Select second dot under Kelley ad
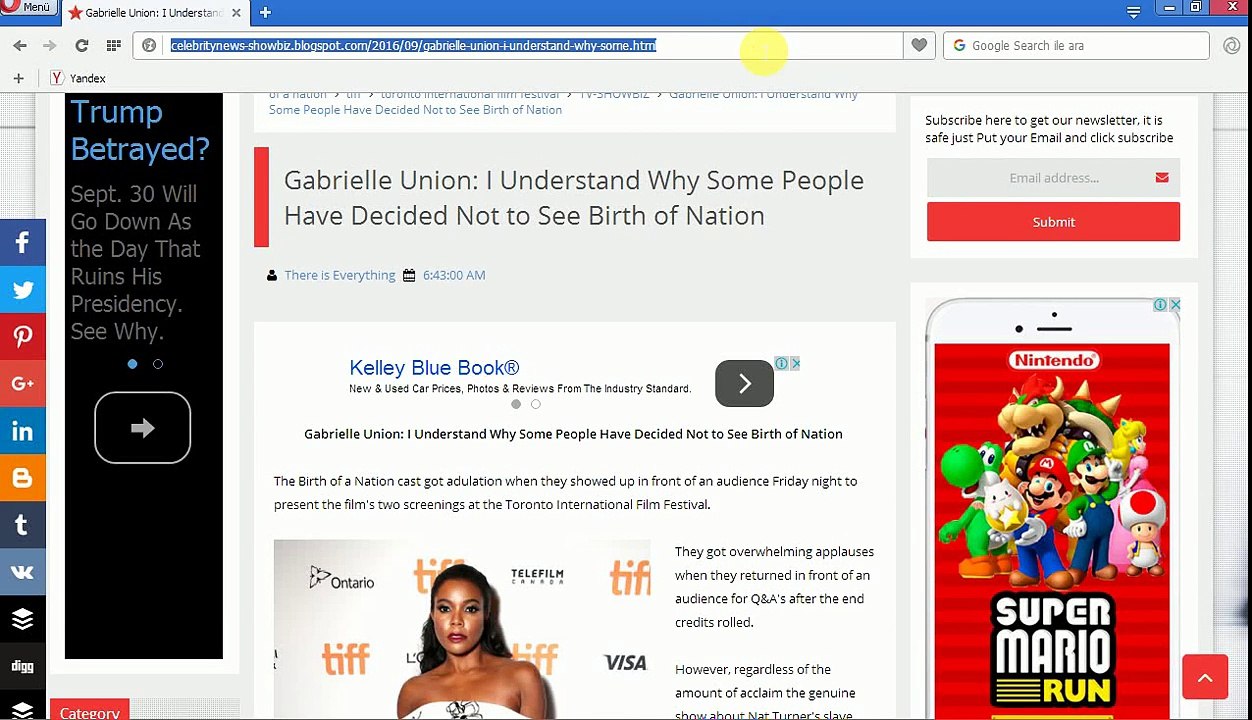The height and width of the screenshot is (720, 1252). (x=535, y=404)
